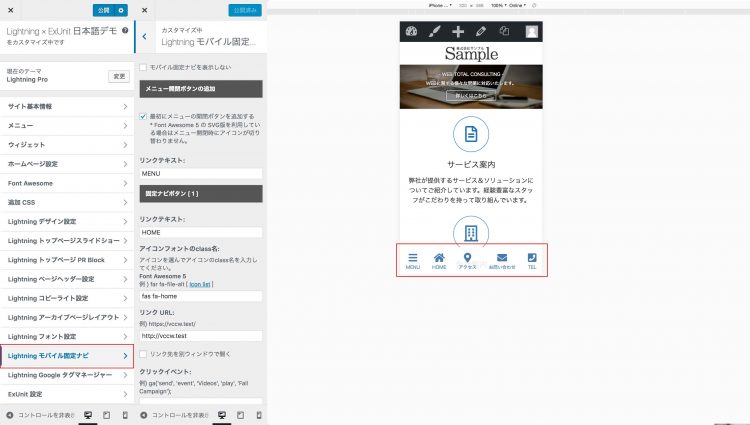Open the 追加 CSS menu item

(x=66, y=202)
